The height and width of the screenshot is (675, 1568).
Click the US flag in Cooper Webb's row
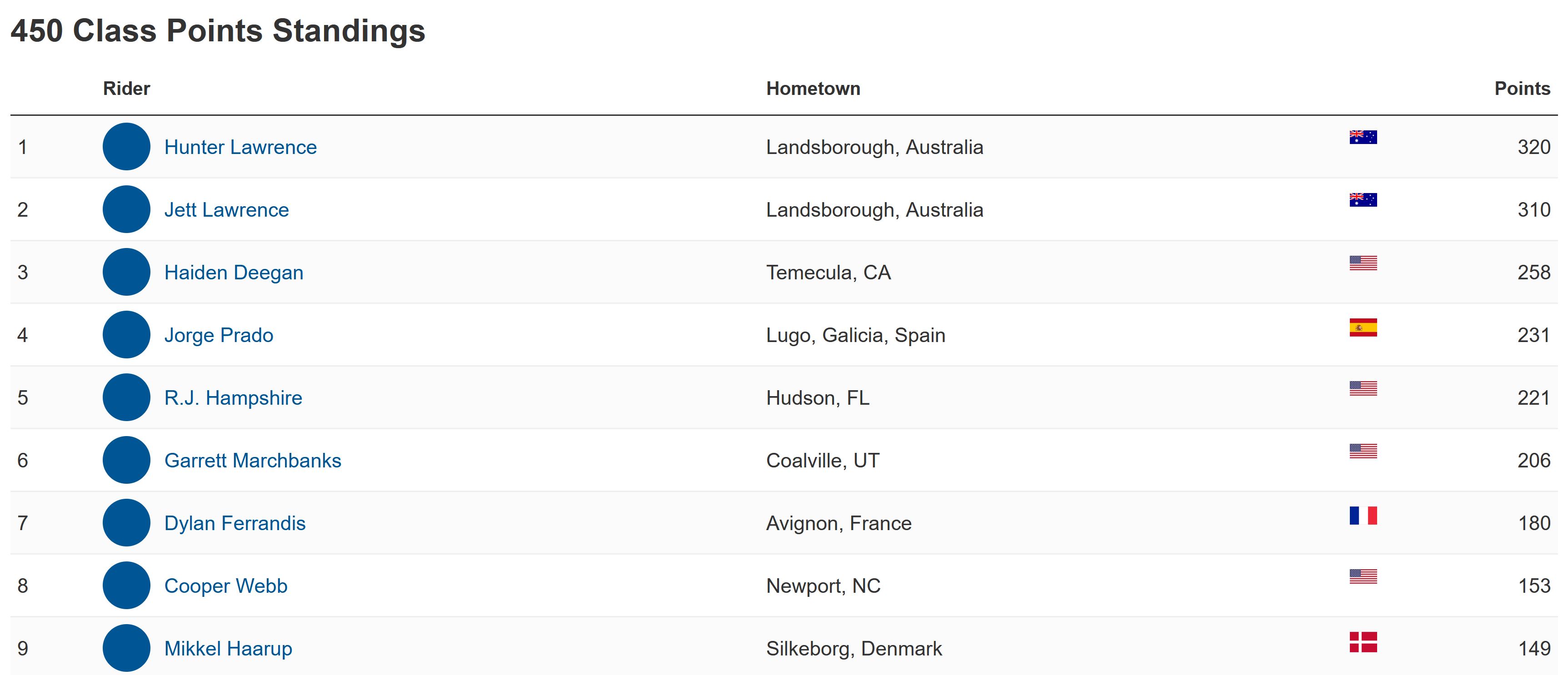1363,576
